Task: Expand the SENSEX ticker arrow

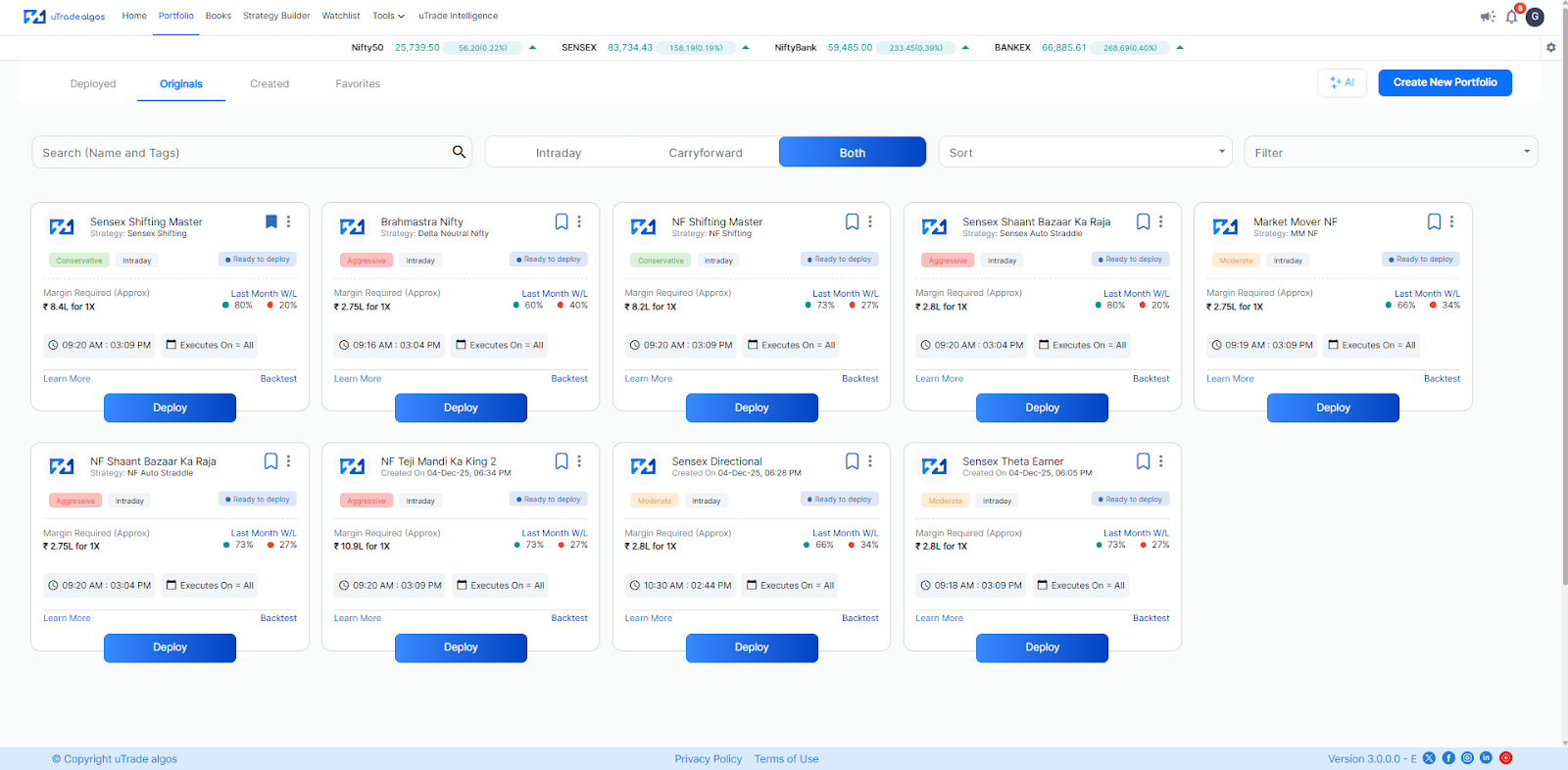Action: coord(746,47)
